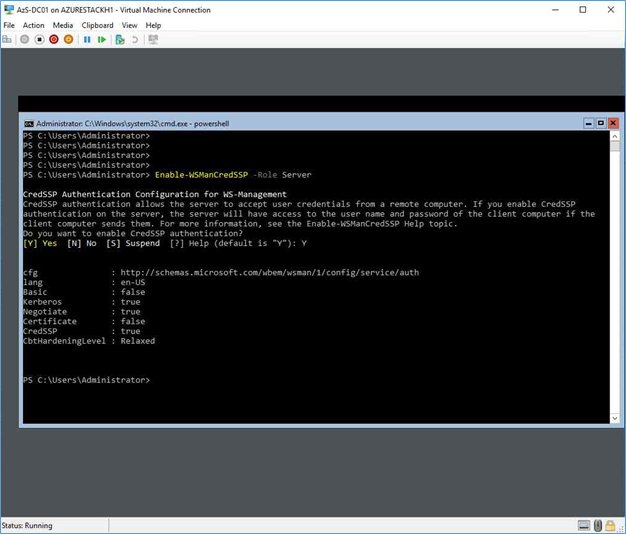This screenshot has height=534, width=626.
Task: Click the Enhanced Session toolbar icon
Action: click(153, 40)
